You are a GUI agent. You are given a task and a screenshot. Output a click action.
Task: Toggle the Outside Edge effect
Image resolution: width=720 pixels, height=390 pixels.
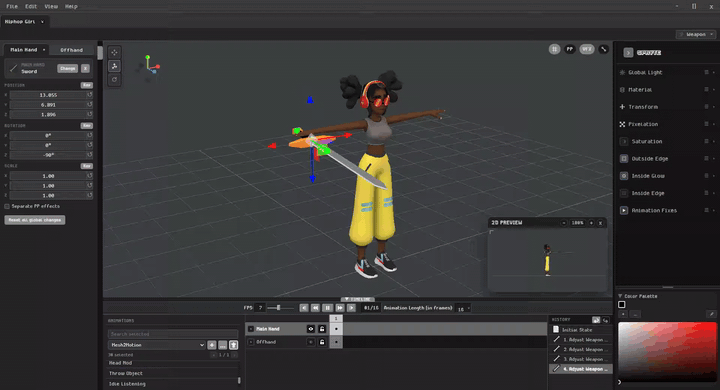[x=624, y=158]
